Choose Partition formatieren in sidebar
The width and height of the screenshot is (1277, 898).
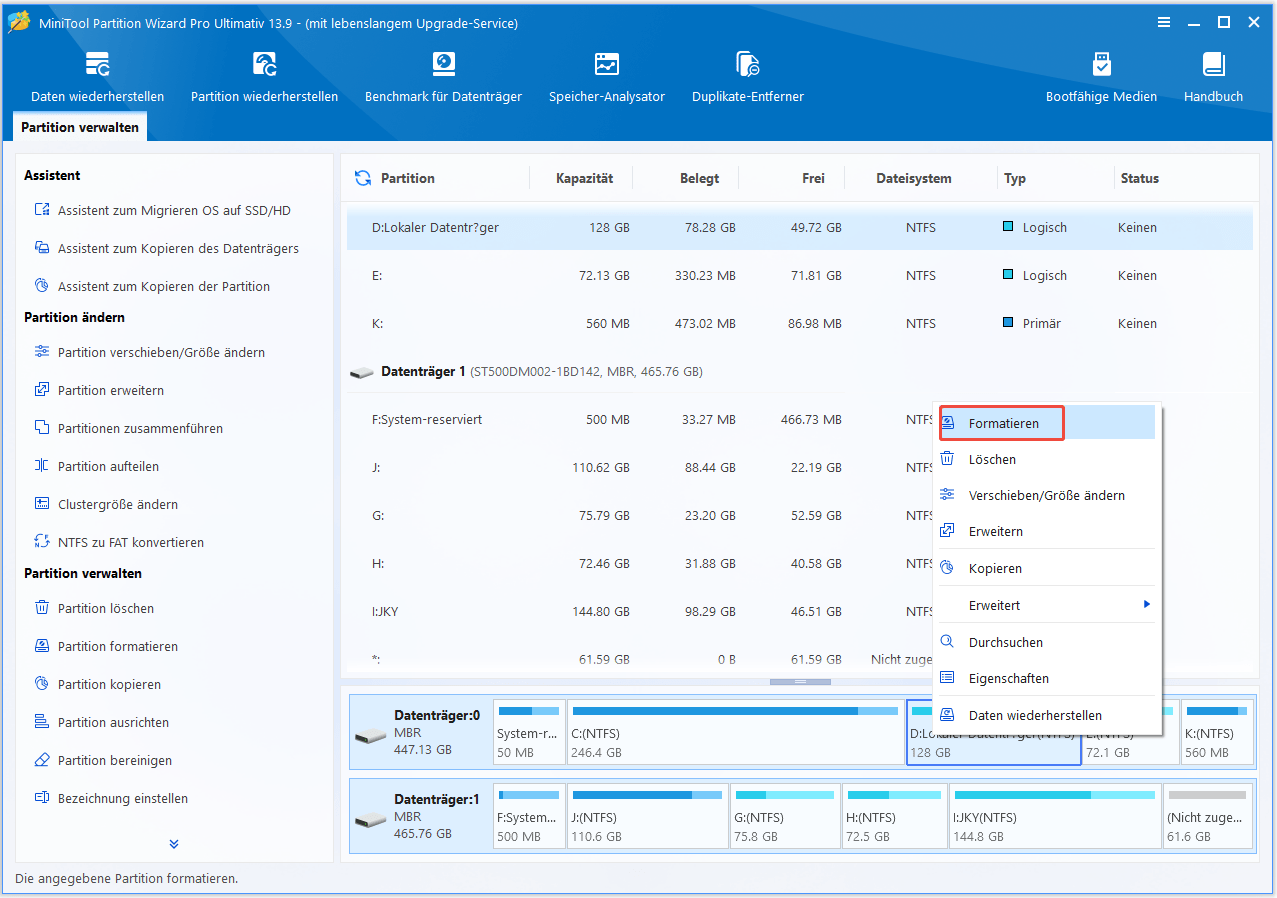click(106, 646)
